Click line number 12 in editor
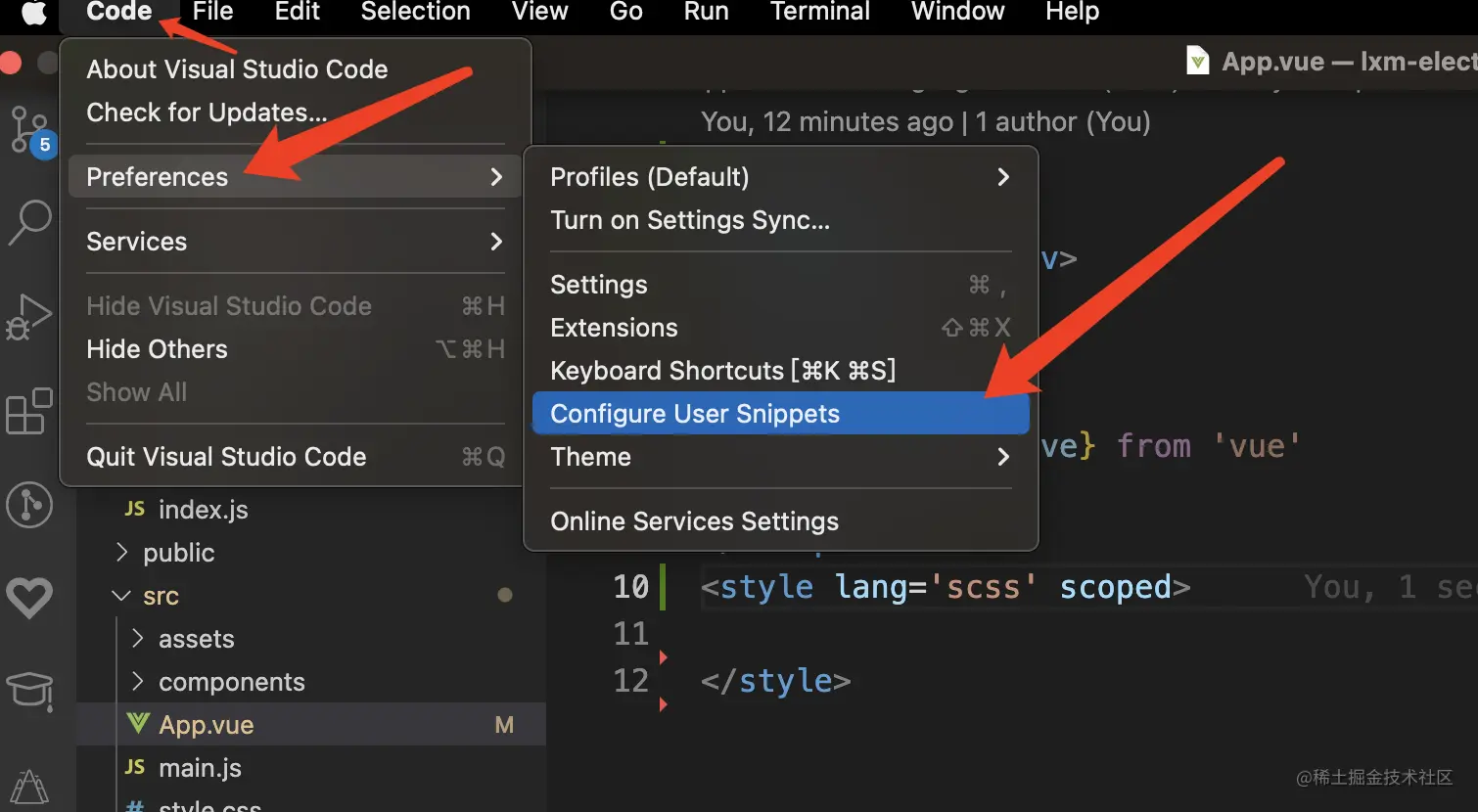 (x=631, y=681)
